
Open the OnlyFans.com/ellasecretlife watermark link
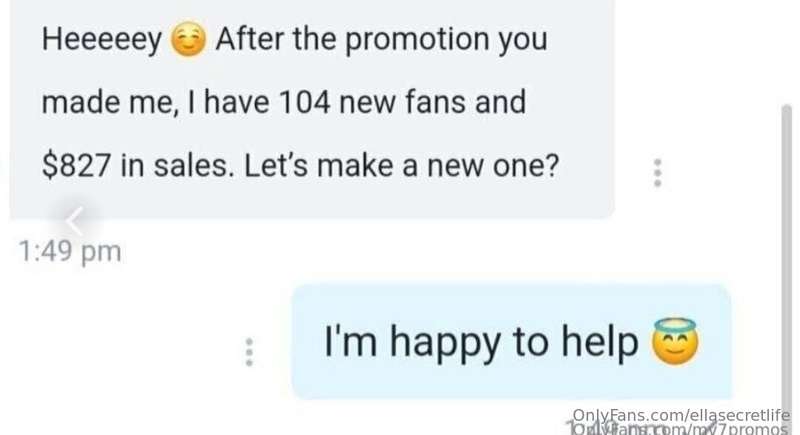(x=681, y=416)
